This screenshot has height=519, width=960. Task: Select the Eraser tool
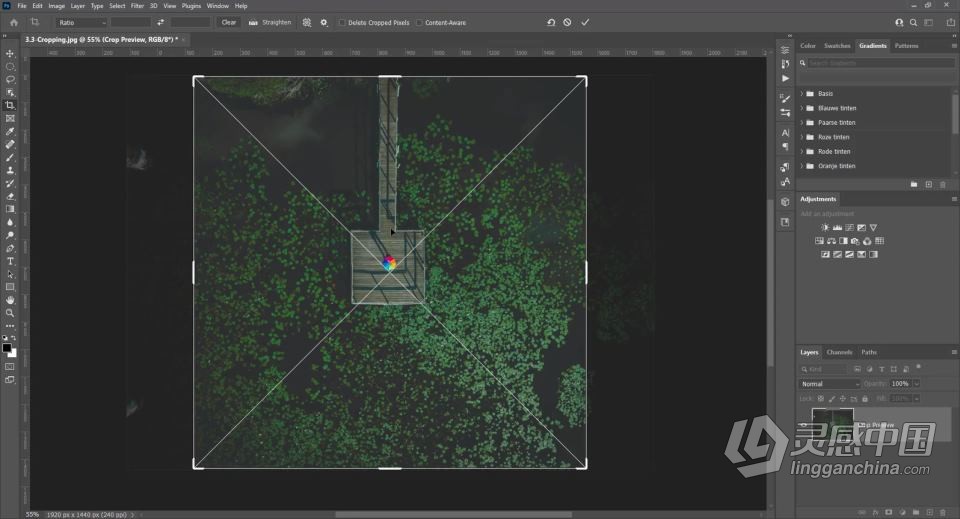pos(10,196)
